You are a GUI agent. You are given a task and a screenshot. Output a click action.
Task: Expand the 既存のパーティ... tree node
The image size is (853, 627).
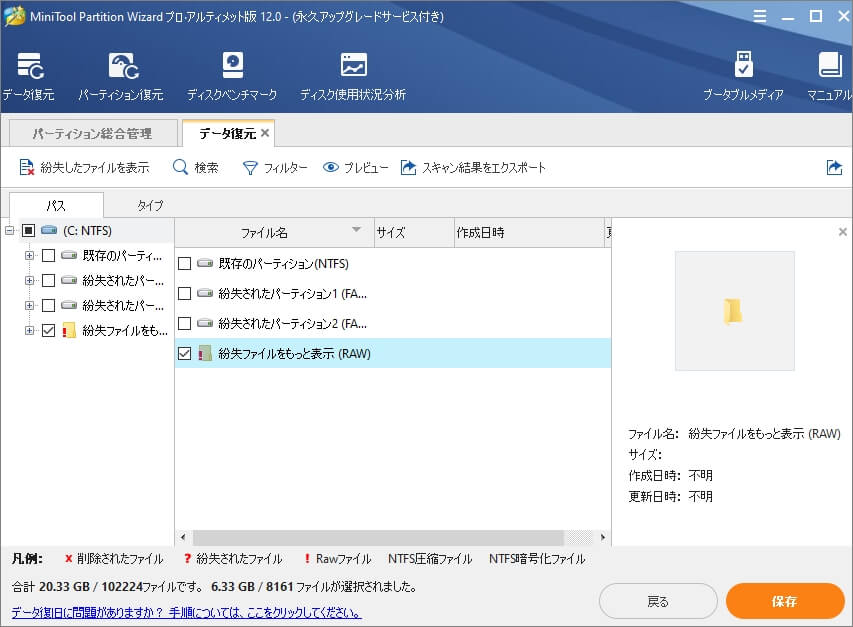pos(29,255)
